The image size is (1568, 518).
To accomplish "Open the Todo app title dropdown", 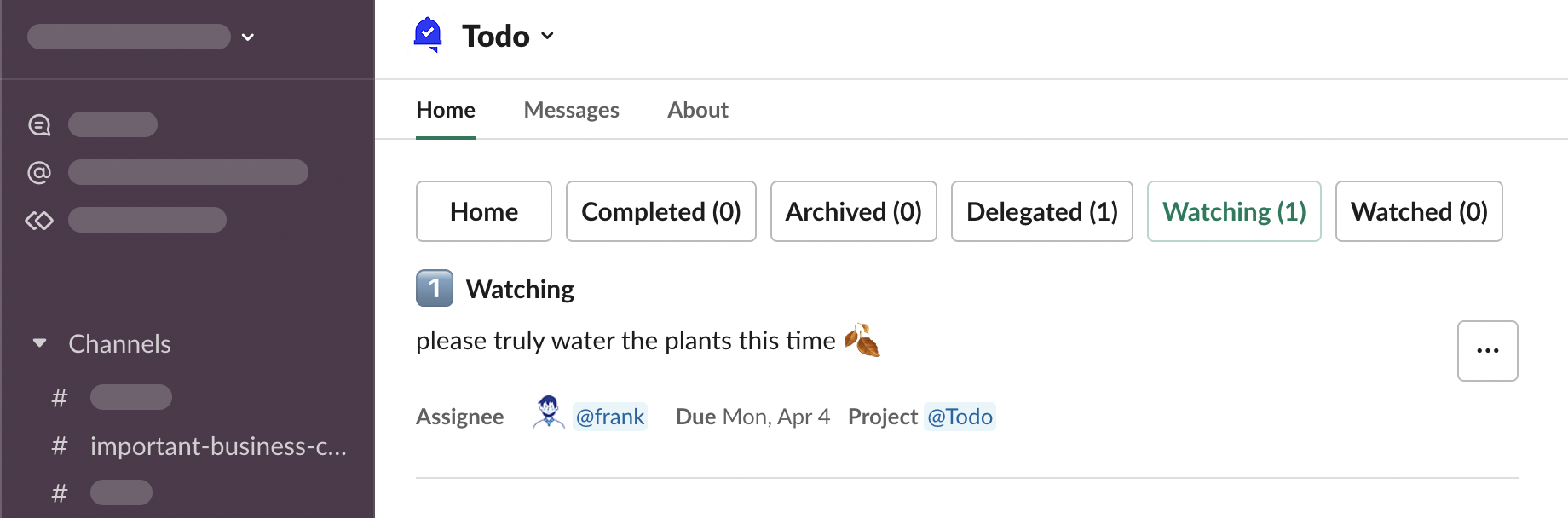I will click(547, 36).
